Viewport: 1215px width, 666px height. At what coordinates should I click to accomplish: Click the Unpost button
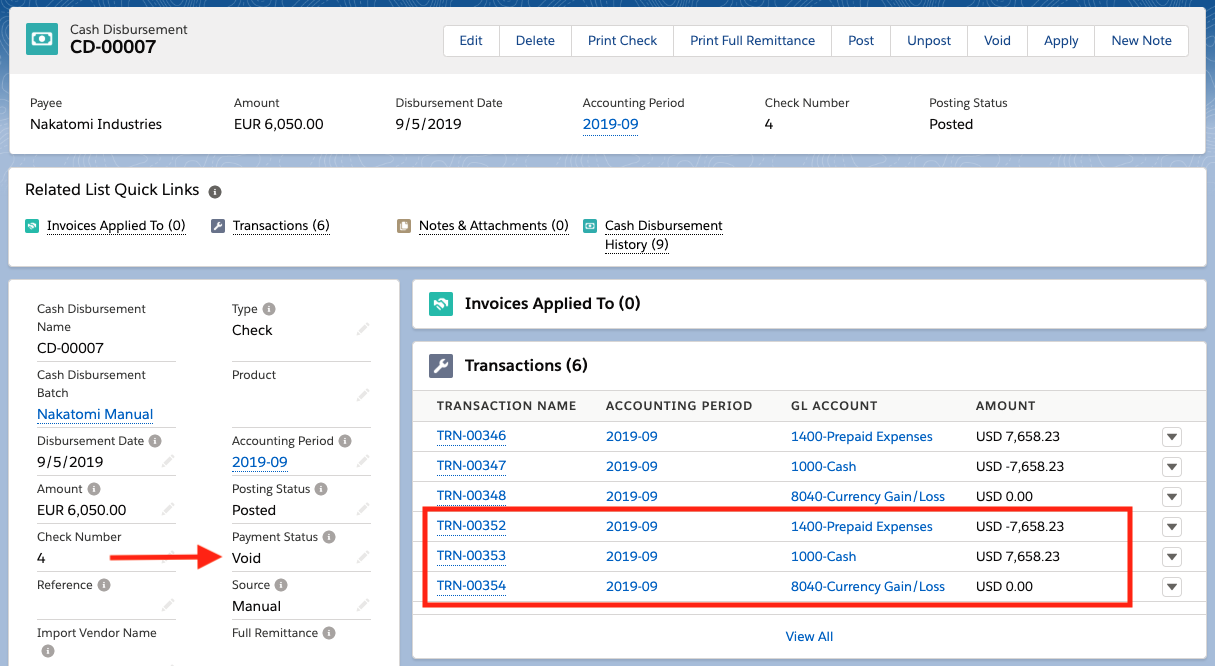click(929, 41)
